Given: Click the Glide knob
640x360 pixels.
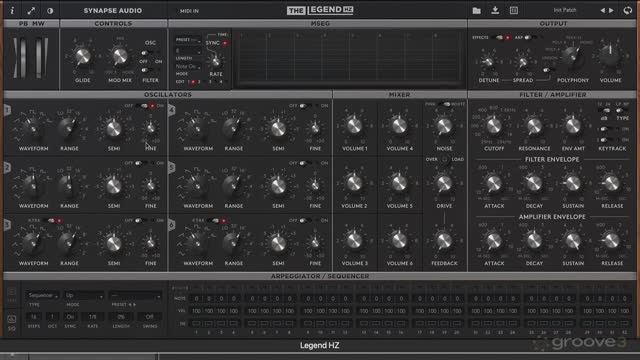Looking at the screenshot, I should click(83, 57).
